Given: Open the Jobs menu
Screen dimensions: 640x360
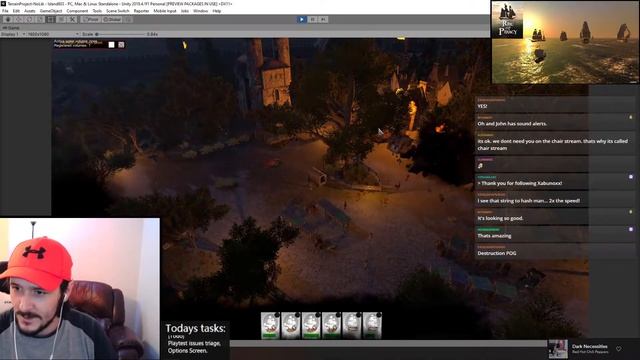Looking at the screenshot, I should (185, 11).
